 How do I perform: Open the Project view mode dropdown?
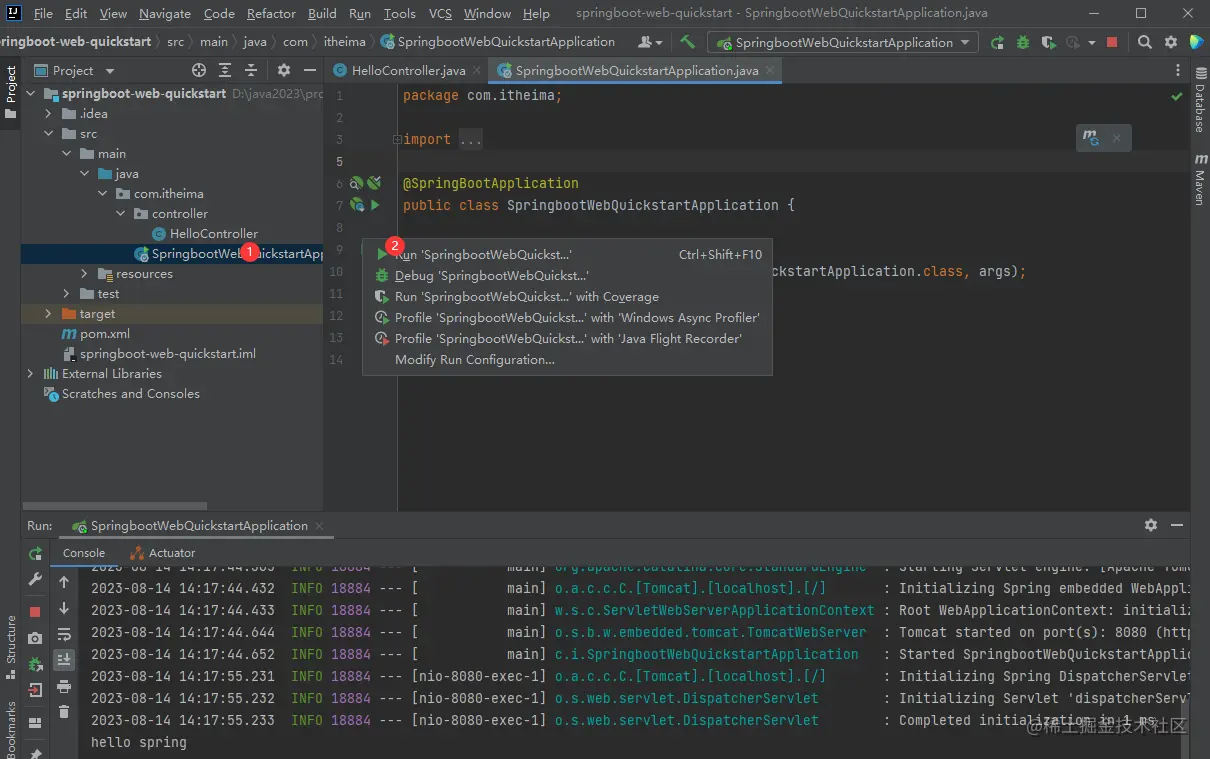coord(110,71)
